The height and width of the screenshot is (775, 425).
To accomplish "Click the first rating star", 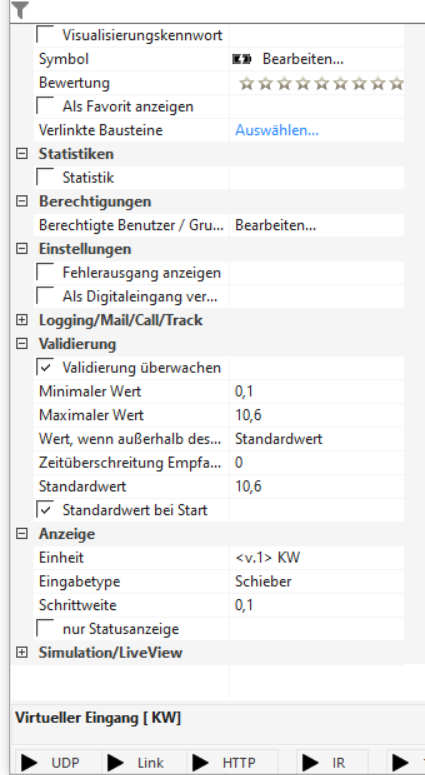I will [246, 84].
